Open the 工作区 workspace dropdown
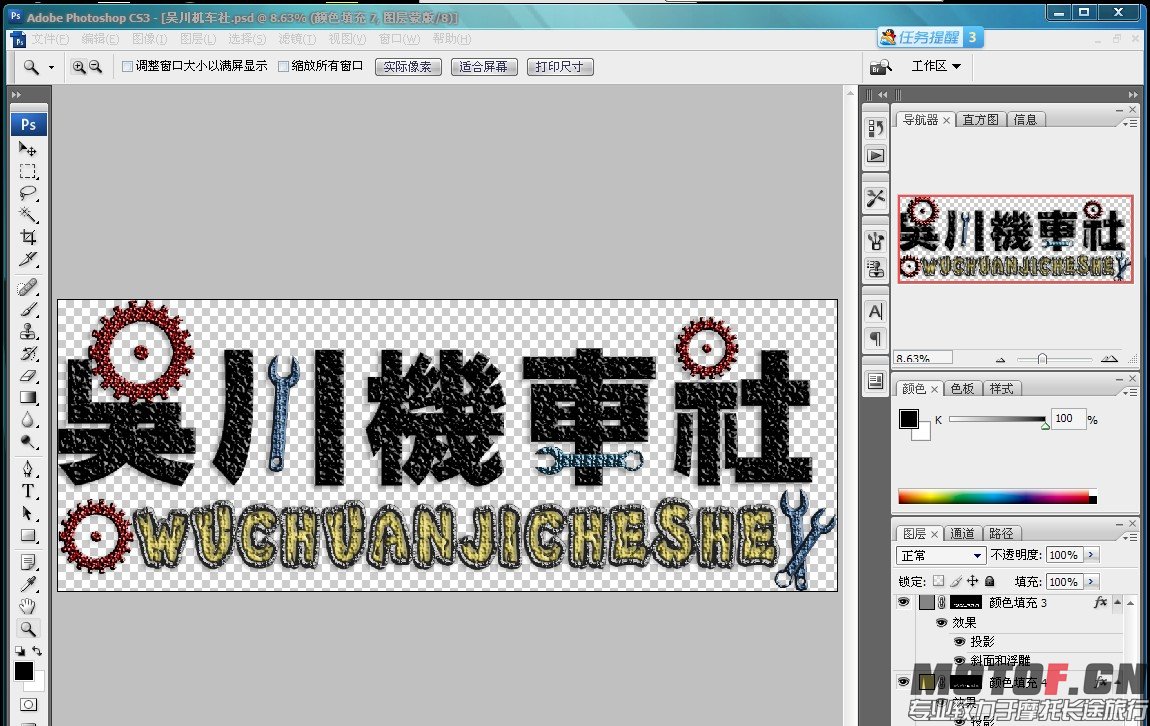1150x726 pixels. pyautogui.click(x=936, y=66)
